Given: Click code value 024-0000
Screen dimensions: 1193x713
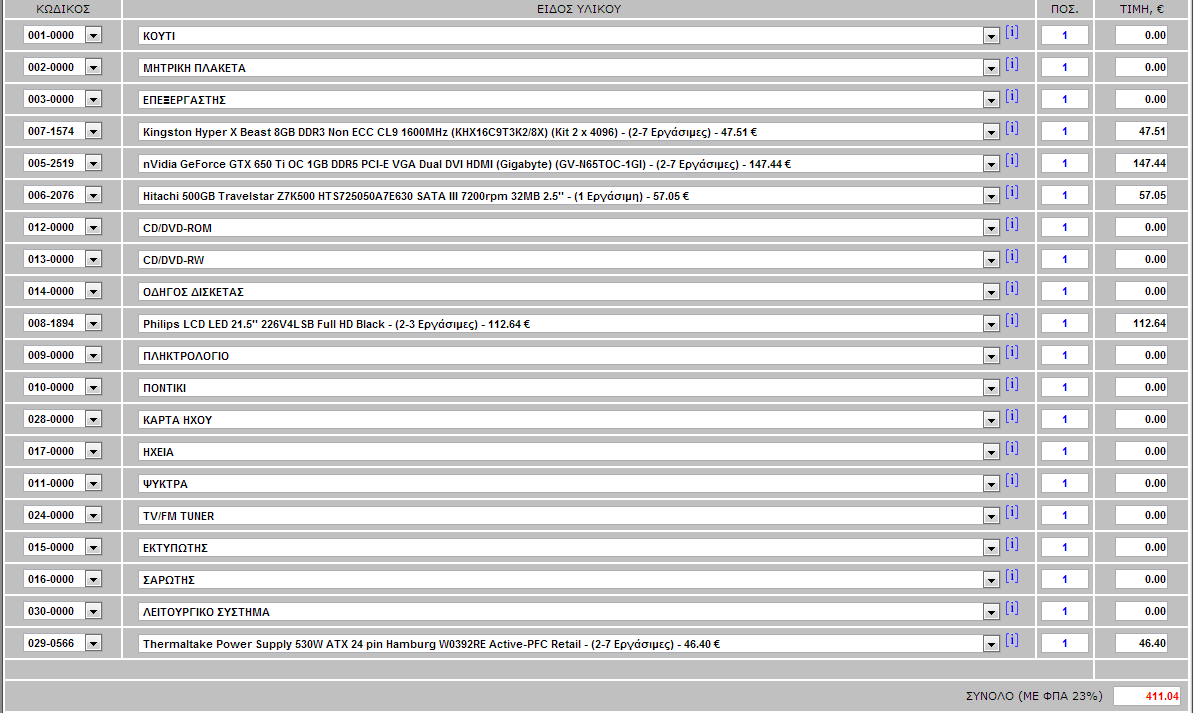Looking at the screenshot, I should [x=51, y=515].
